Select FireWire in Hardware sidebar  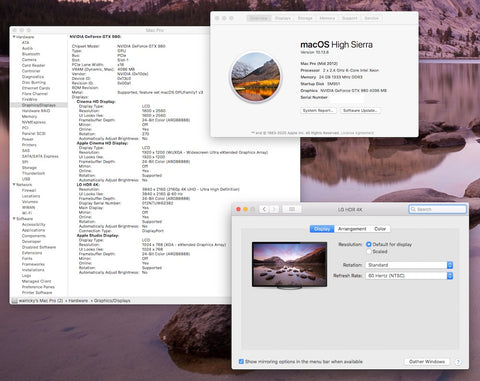click(x=29, y=99)
